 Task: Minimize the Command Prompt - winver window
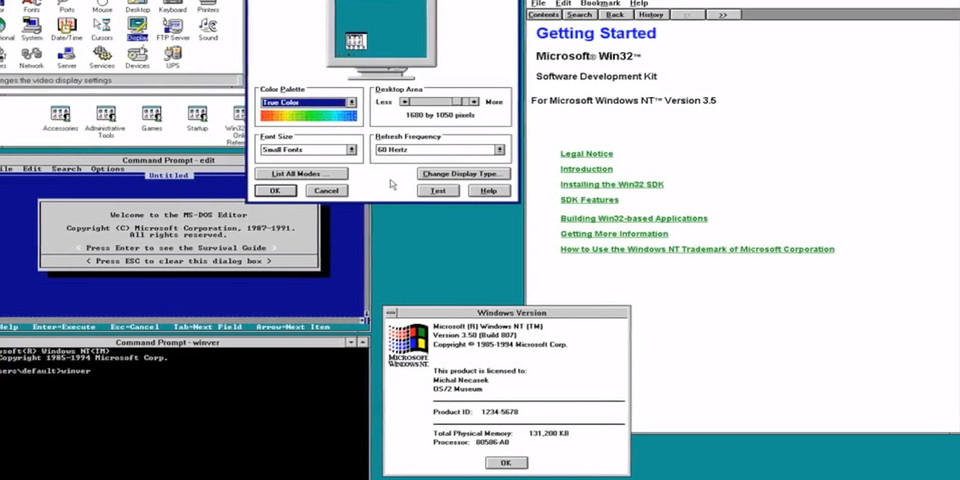(351, 343)
